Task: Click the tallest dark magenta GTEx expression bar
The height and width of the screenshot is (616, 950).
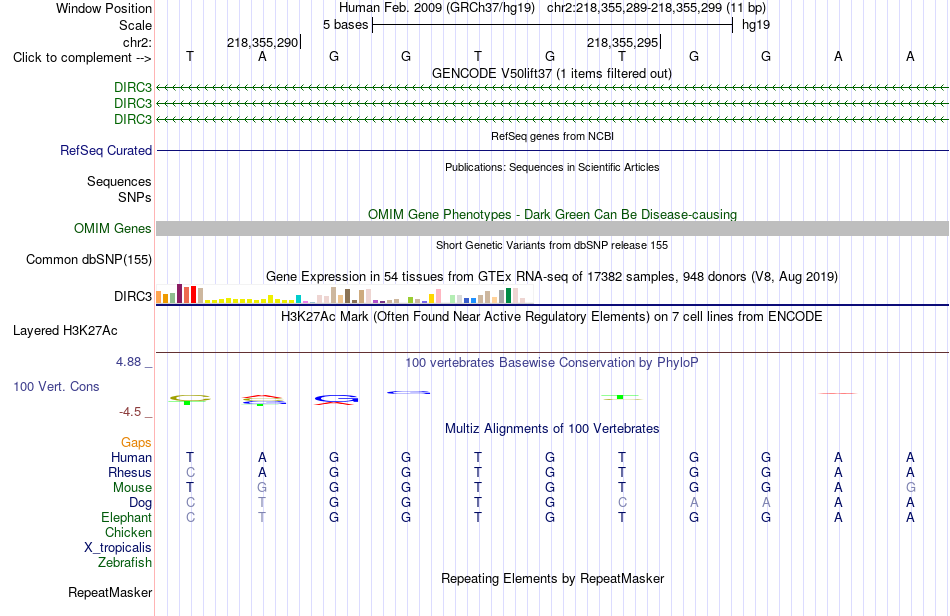Action: [179, 293]
